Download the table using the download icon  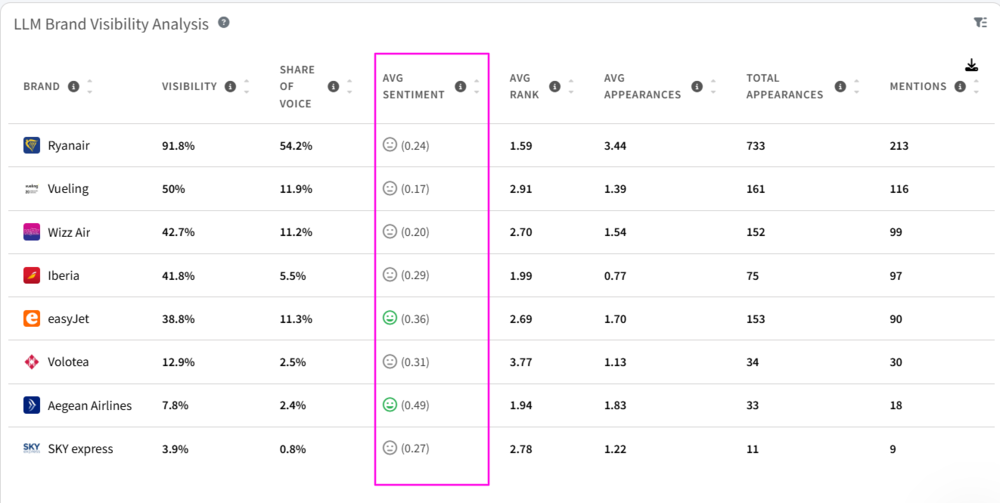point(971,65)
